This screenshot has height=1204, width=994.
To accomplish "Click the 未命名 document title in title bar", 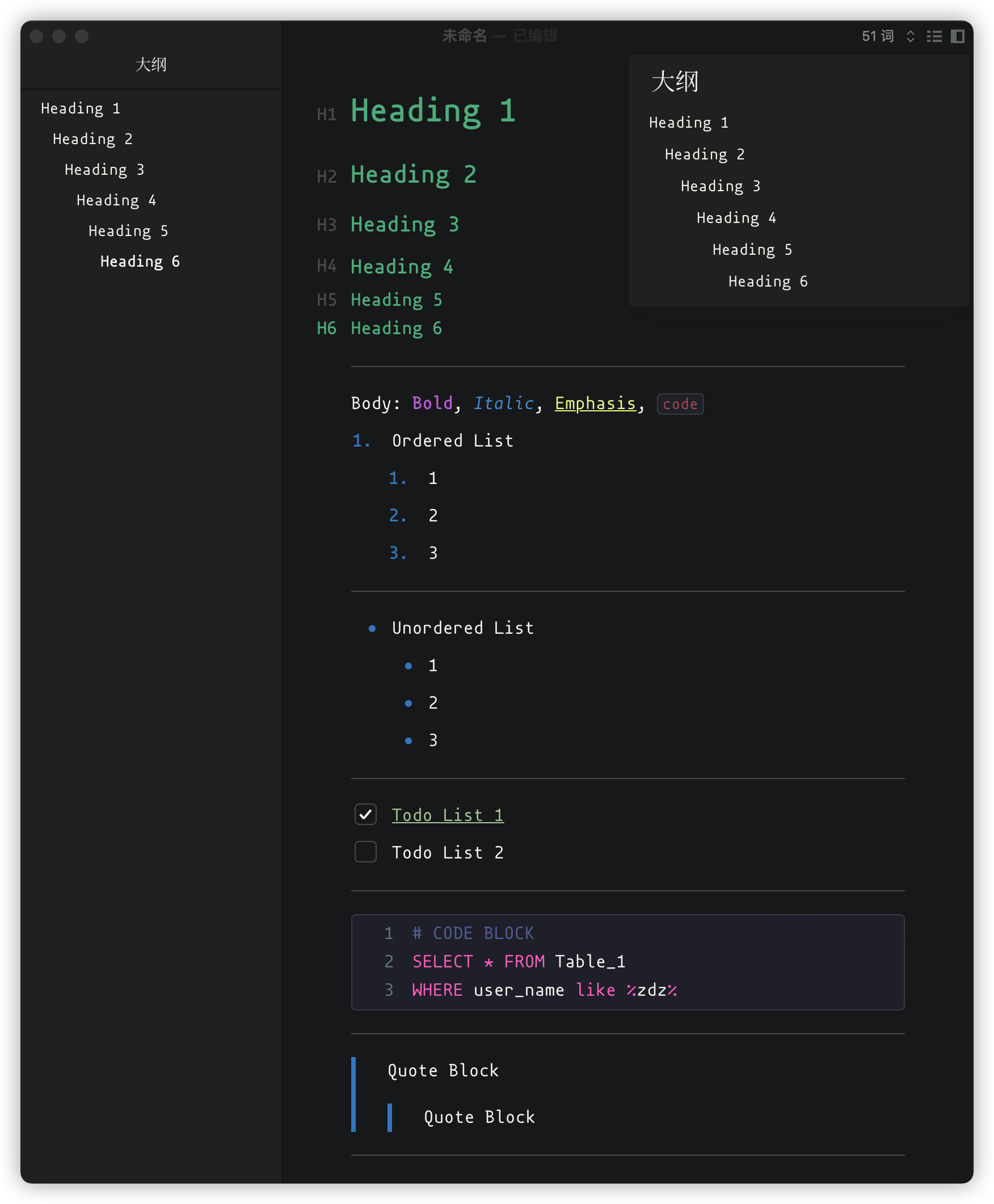I will [x=464, y=36].
